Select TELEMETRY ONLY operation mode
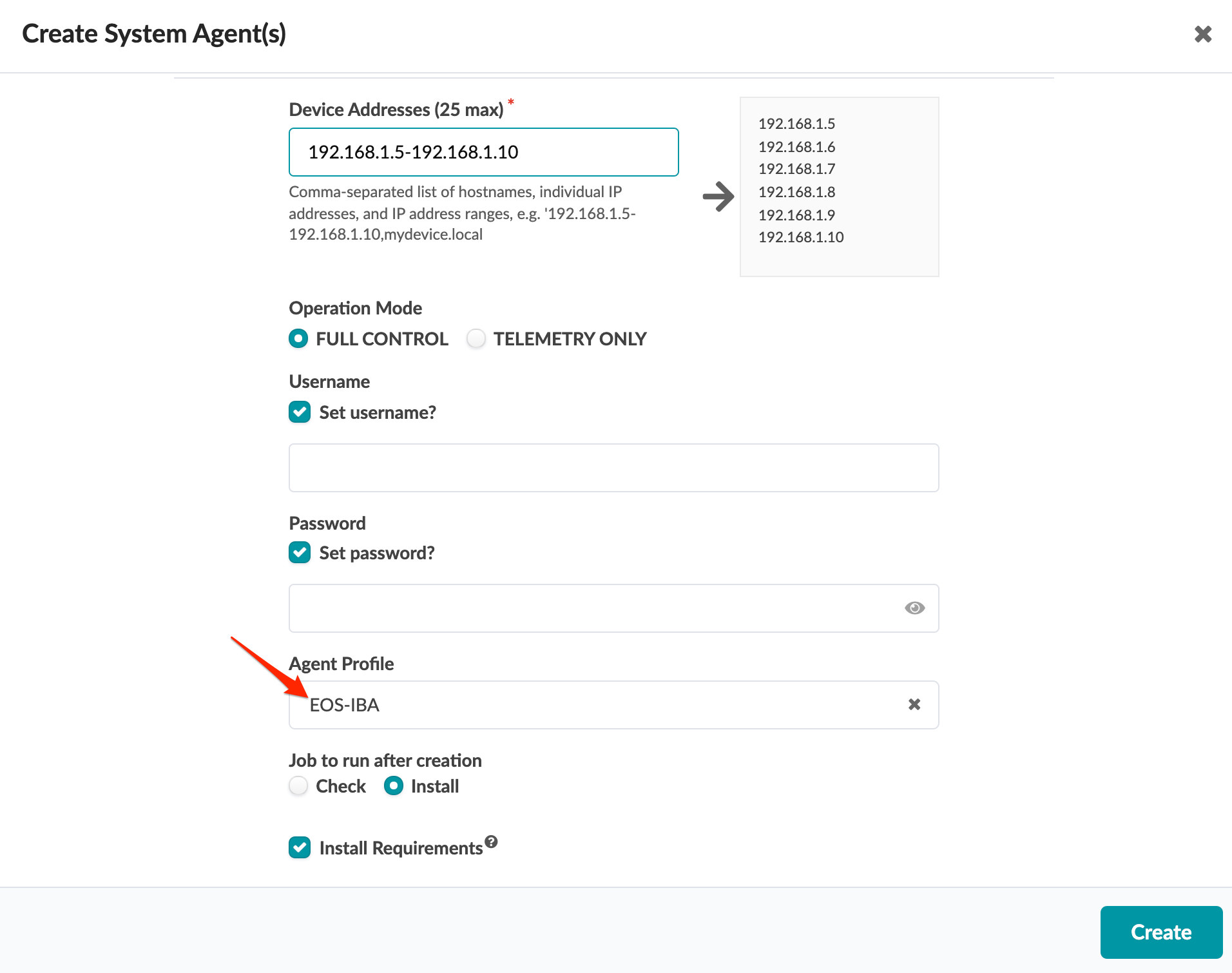Screen dimensions: 1232x973 [x=476, y=339]
